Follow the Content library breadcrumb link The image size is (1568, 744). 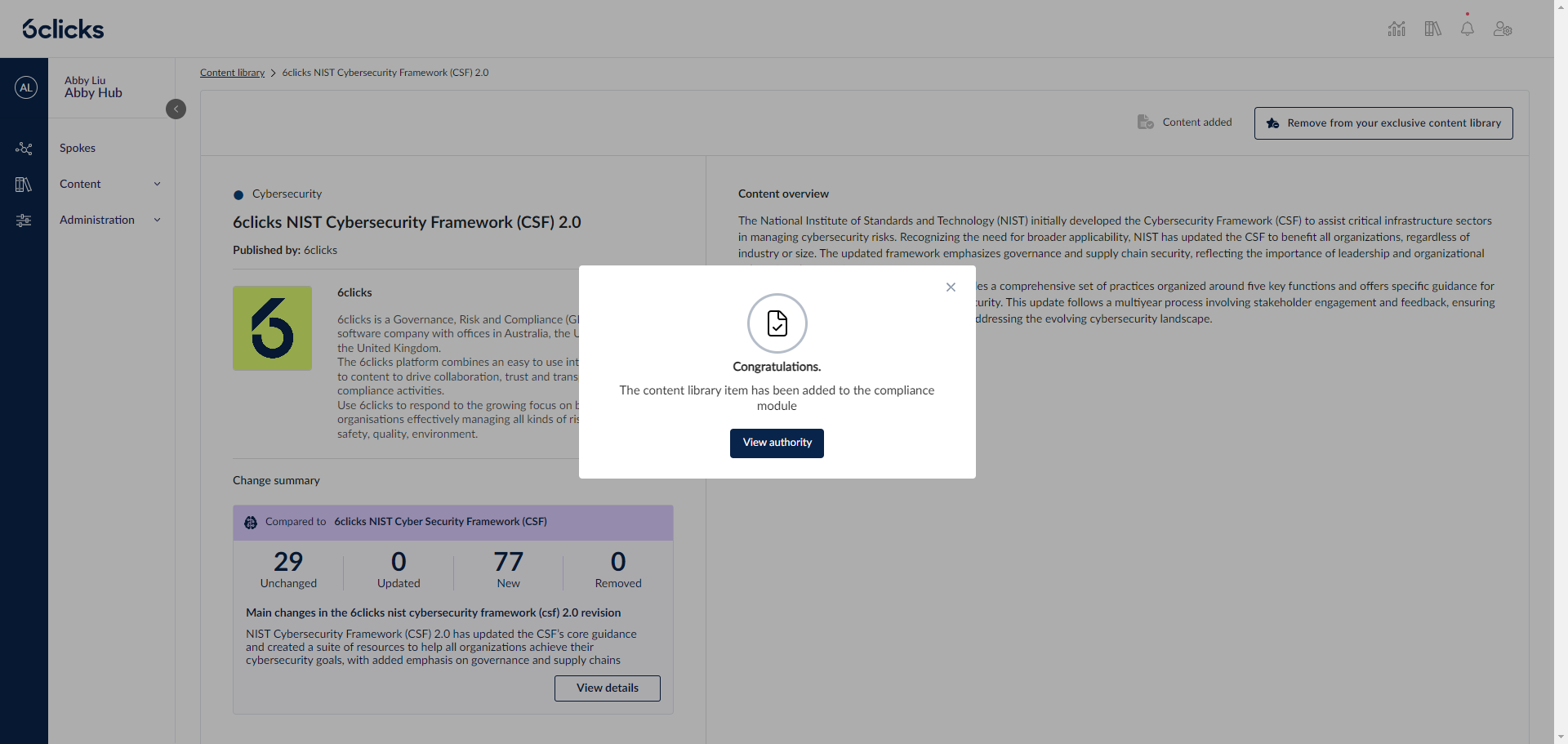click(x=233, y=73)
